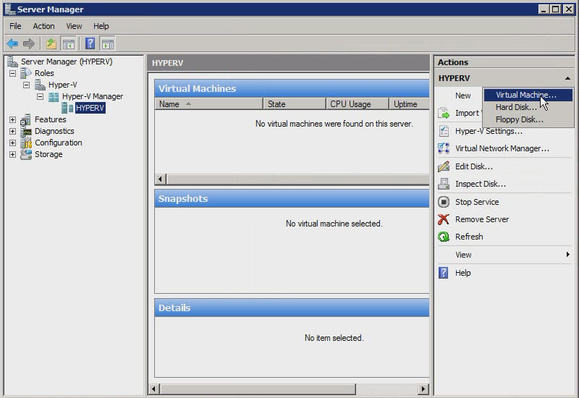The image size is (579, 398).
Task: Click the Hyper-V Settings icon
Action: pos(443,131)
